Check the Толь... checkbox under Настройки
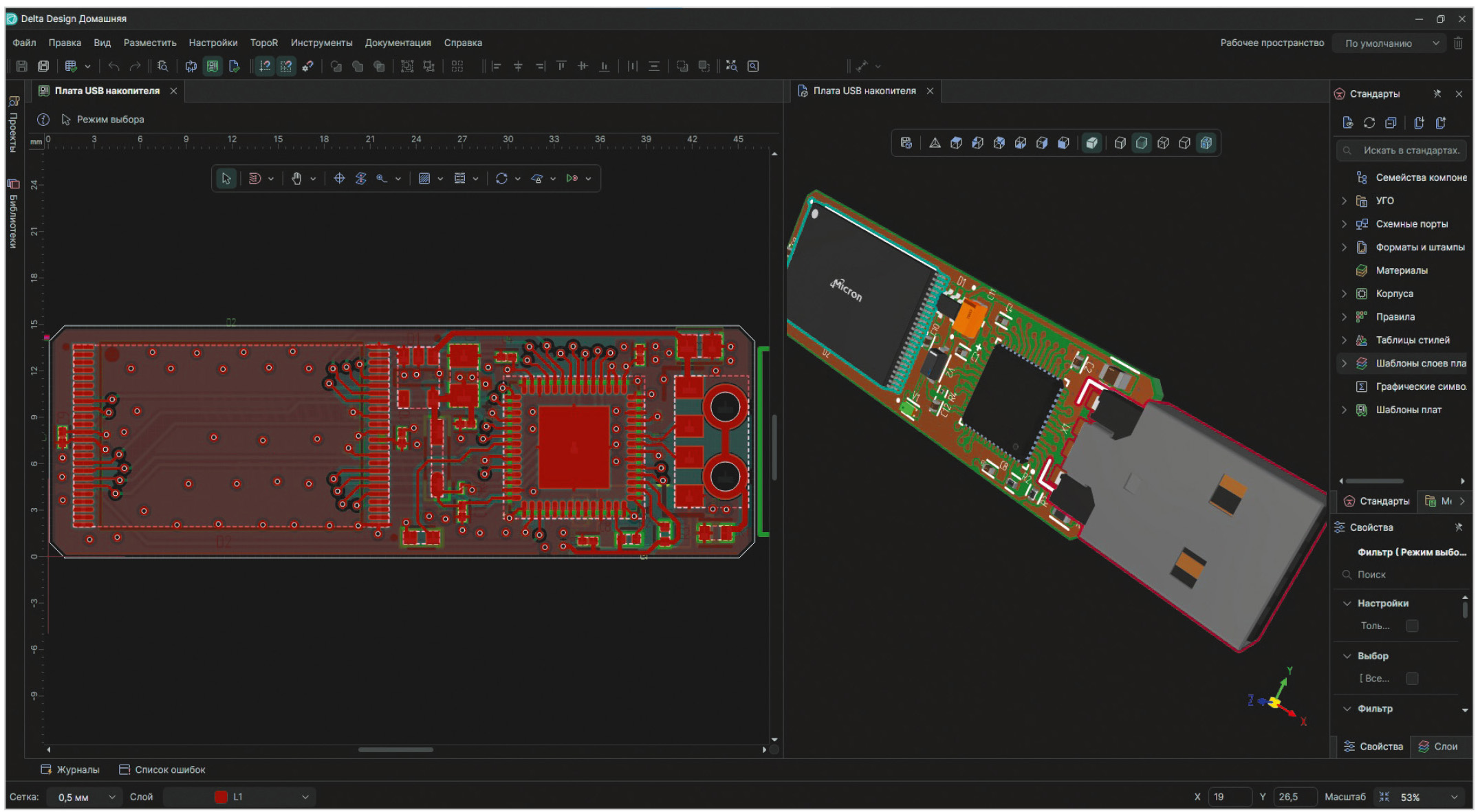The width and height of the screenshot is (1478, 812). click(x=1412, y=626)
